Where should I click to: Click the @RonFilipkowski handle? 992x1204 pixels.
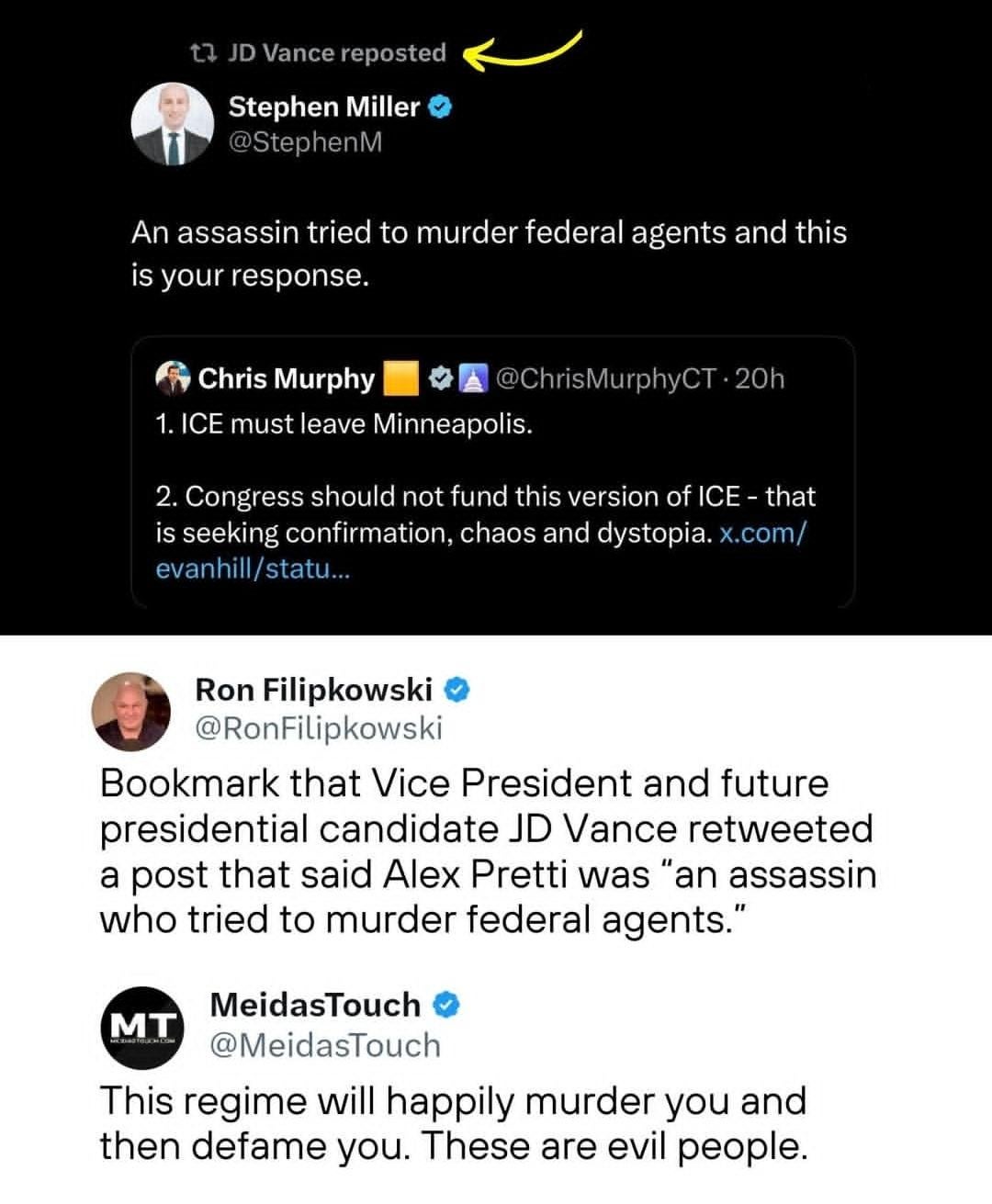(x=319, y=728)
